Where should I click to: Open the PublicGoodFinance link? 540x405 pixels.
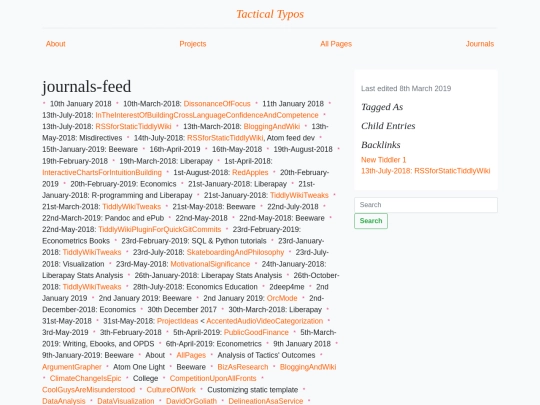tap(256, 332)
